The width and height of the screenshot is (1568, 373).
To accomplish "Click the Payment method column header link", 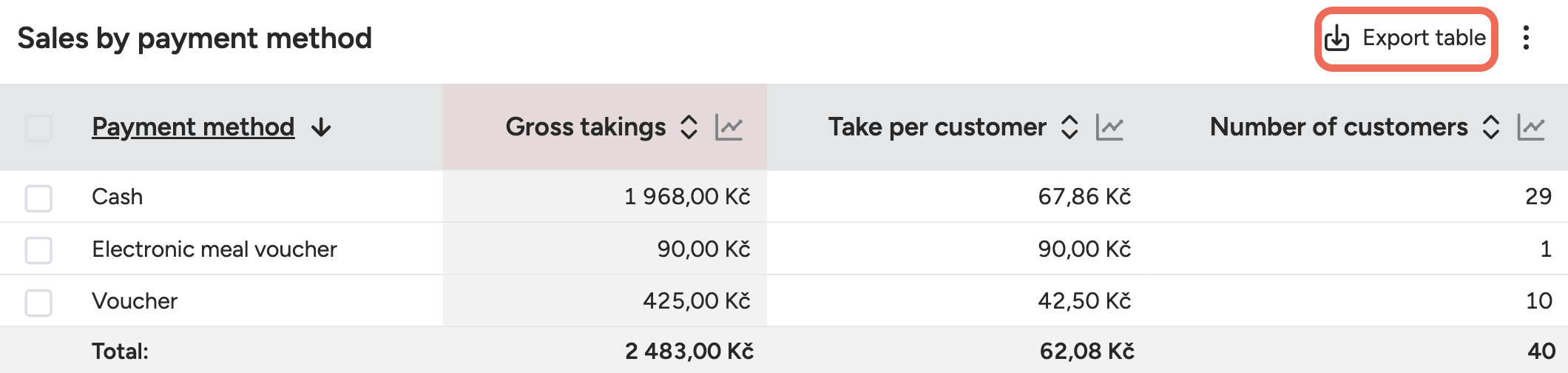I will click(x=193, y=127).
